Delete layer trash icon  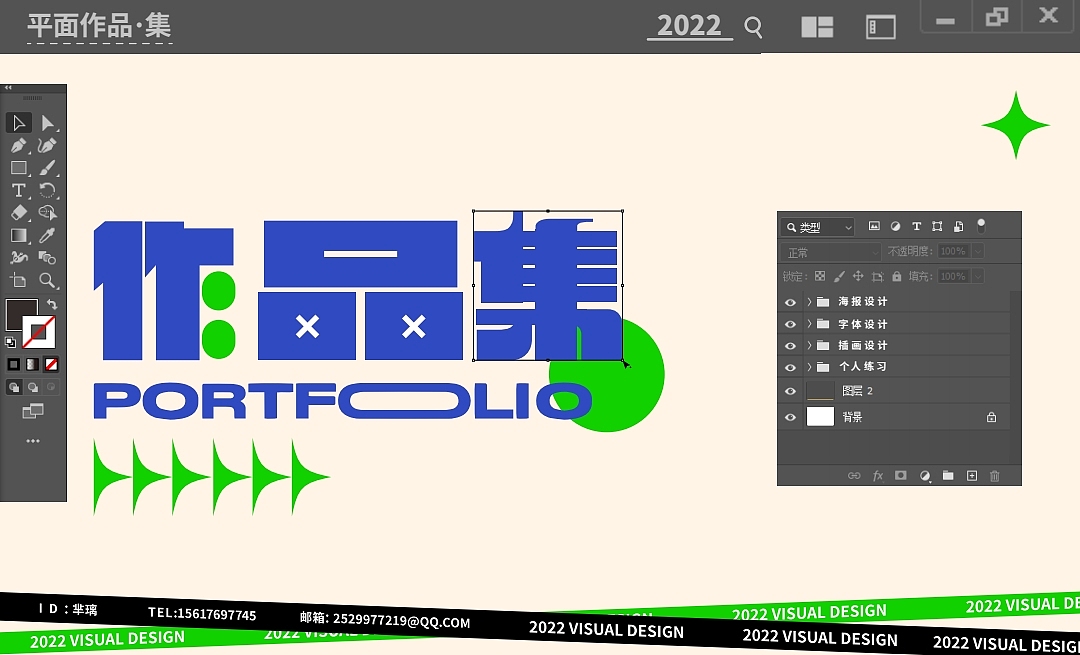point(995,476)
